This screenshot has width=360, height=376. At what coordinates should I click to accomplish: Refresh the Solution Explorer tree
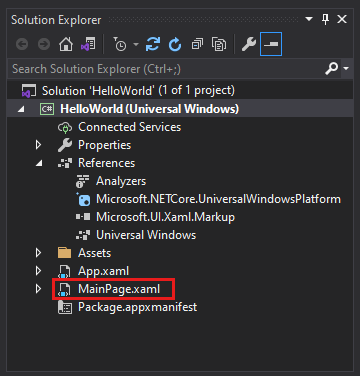tap(175, 44)
